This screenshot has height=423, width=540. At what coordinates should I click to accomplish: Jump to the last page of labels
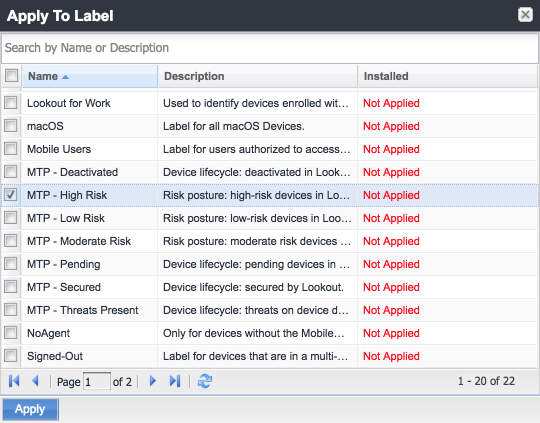click(x=175, y=381)
